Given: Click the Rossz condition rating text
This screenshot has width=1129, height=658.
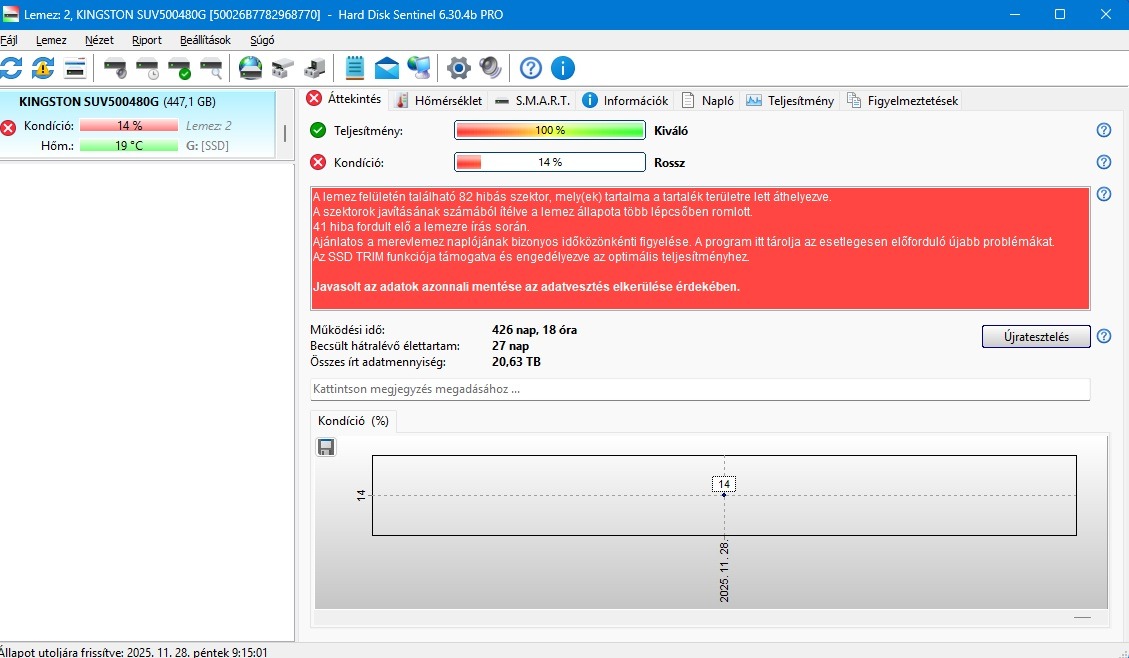Looking at the screenshot, I should coord(670,163).
